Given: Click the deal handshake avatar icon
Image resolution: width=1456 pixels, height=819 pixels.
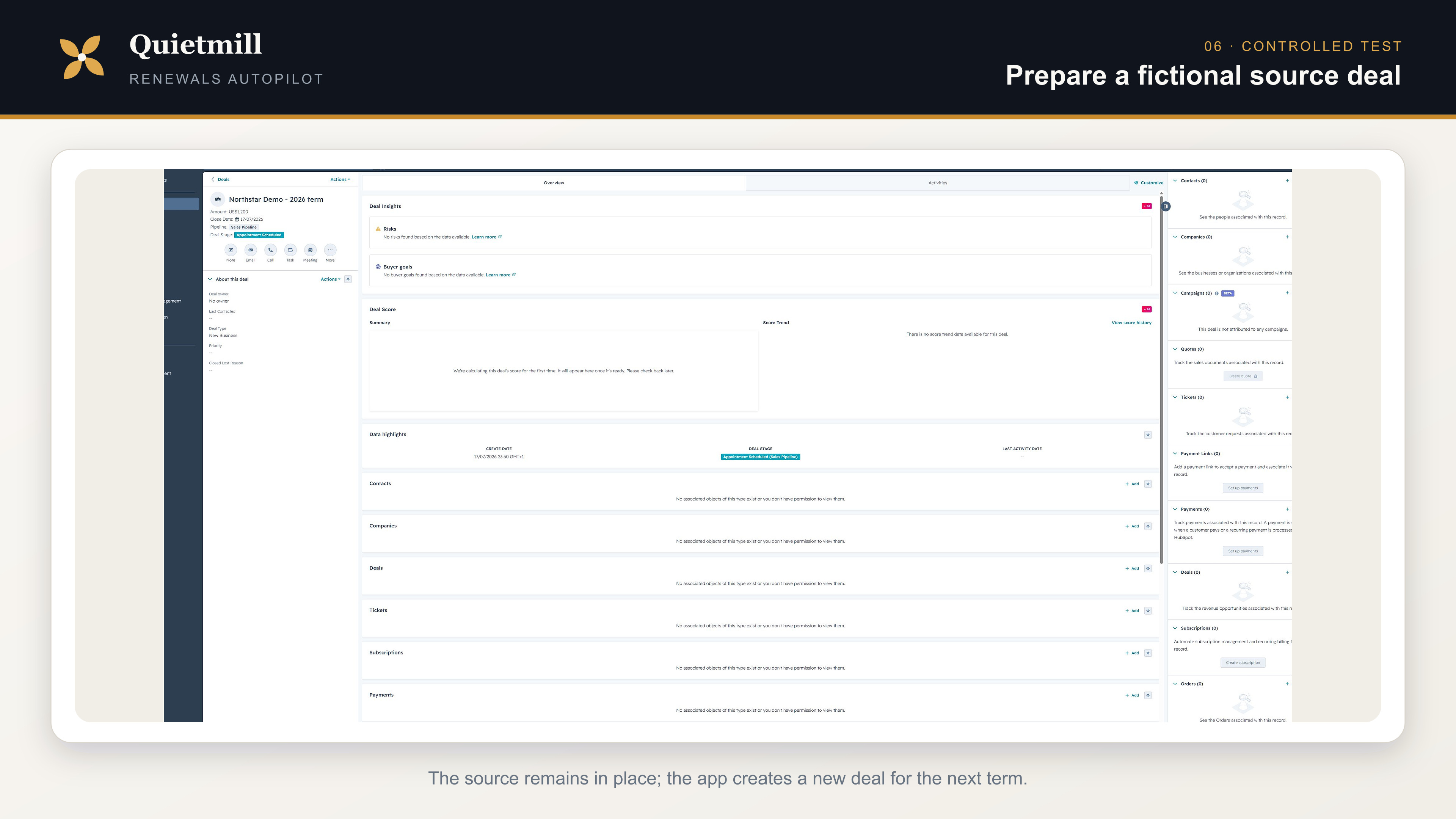Looking at the screenshot, I should tap(218, 199).
